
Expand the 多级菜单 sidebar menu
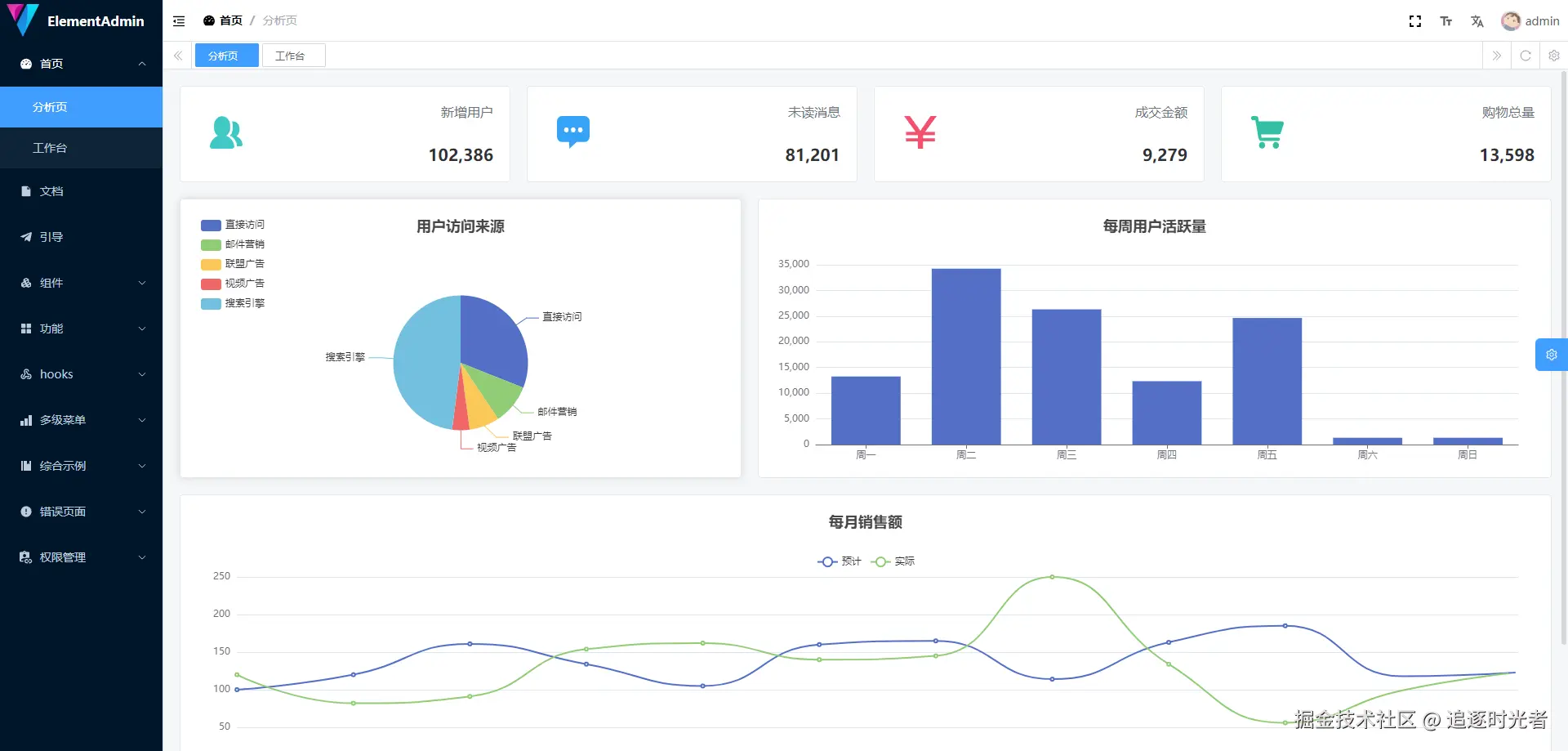tap(82, 420)
